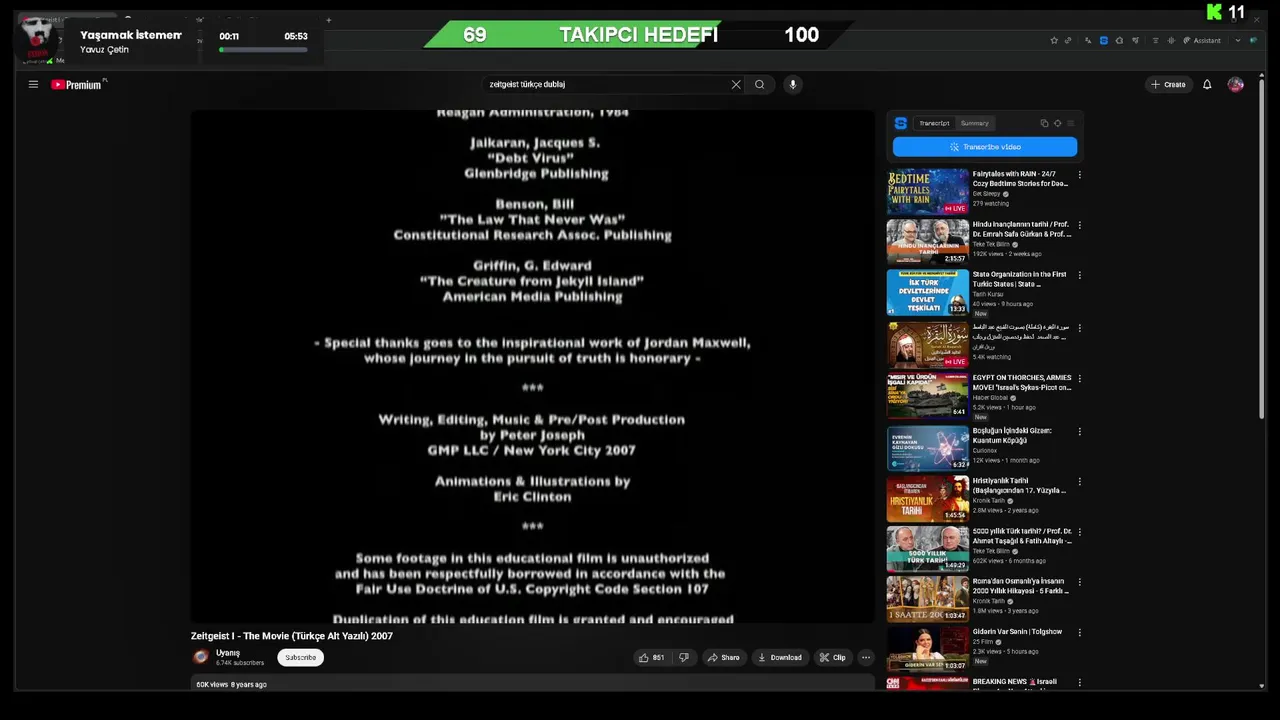Click Yaşamak İstemem song title in overlay

click(131, 35)
